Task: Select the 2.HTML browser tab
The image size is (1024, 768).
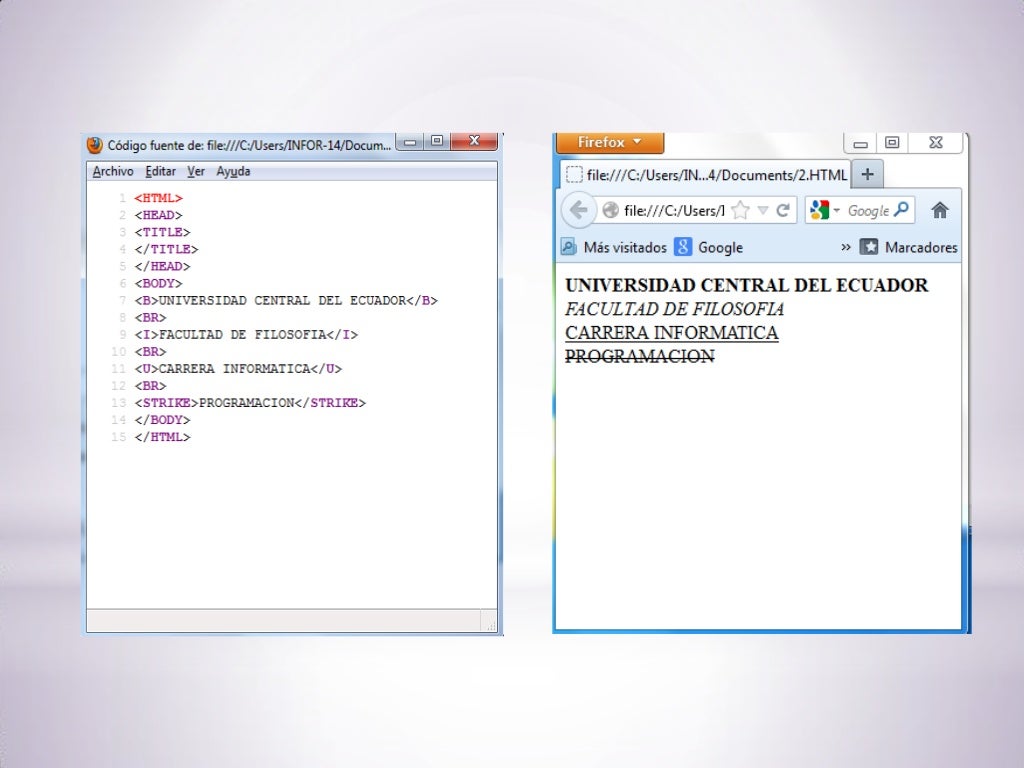Action: pos(706,175)
